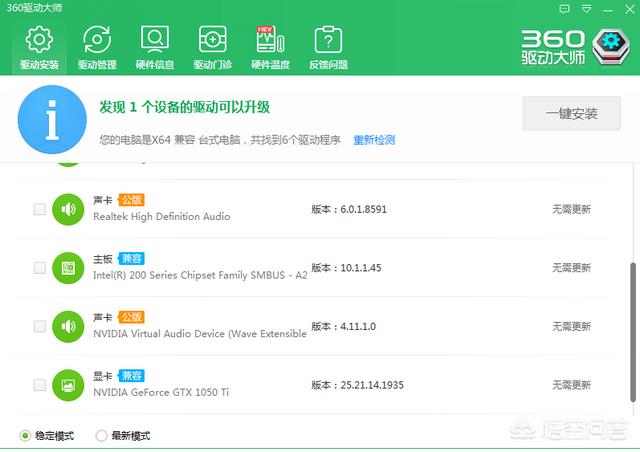This screenshot has height=452, width=640.
Task: Click version 10.1.1.45 text
Action: click(x=347, y=268)
